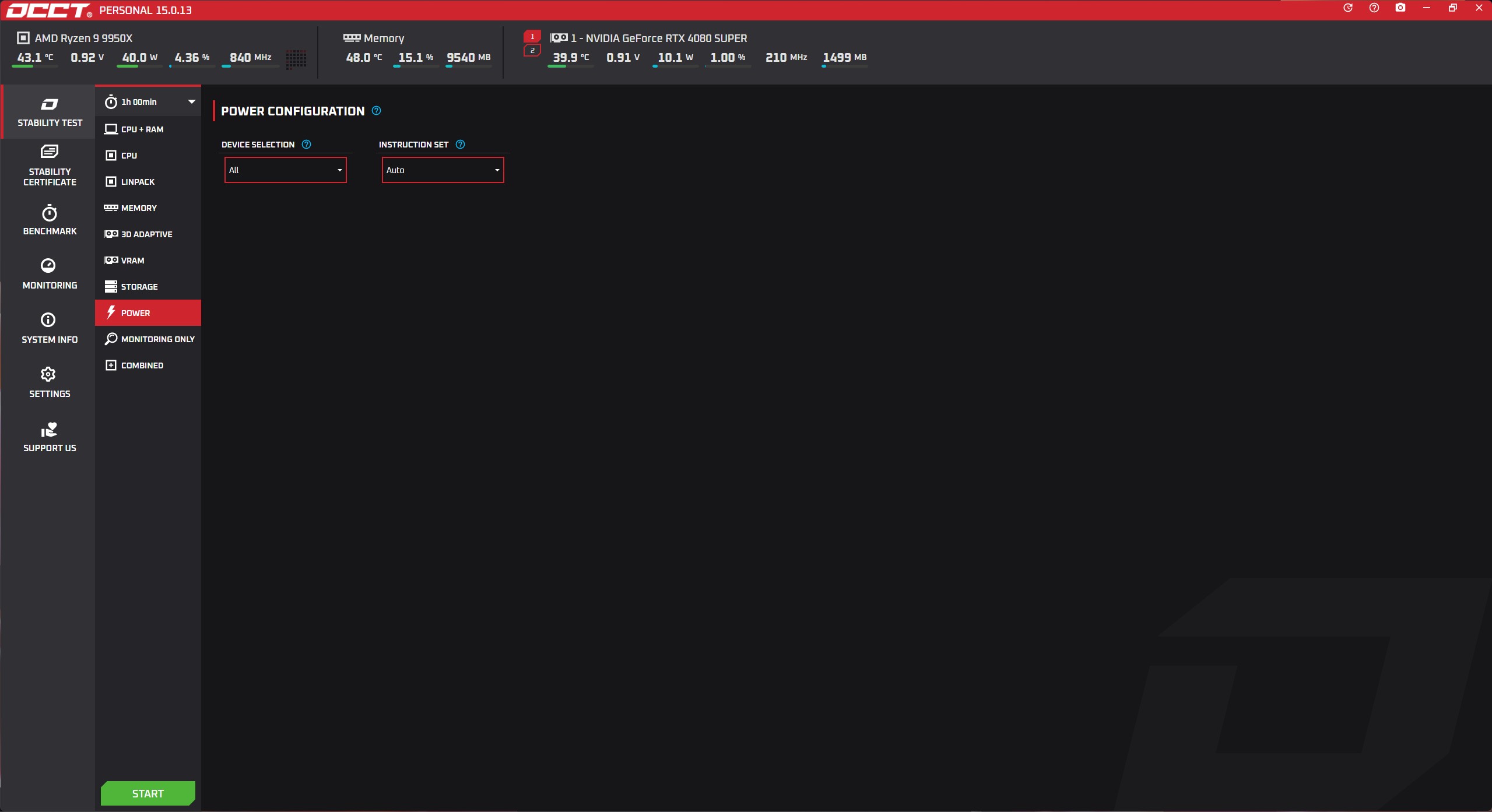Toggle the CPU core grid display
The image size is (1492, 812).
click(x=296, y=58)
